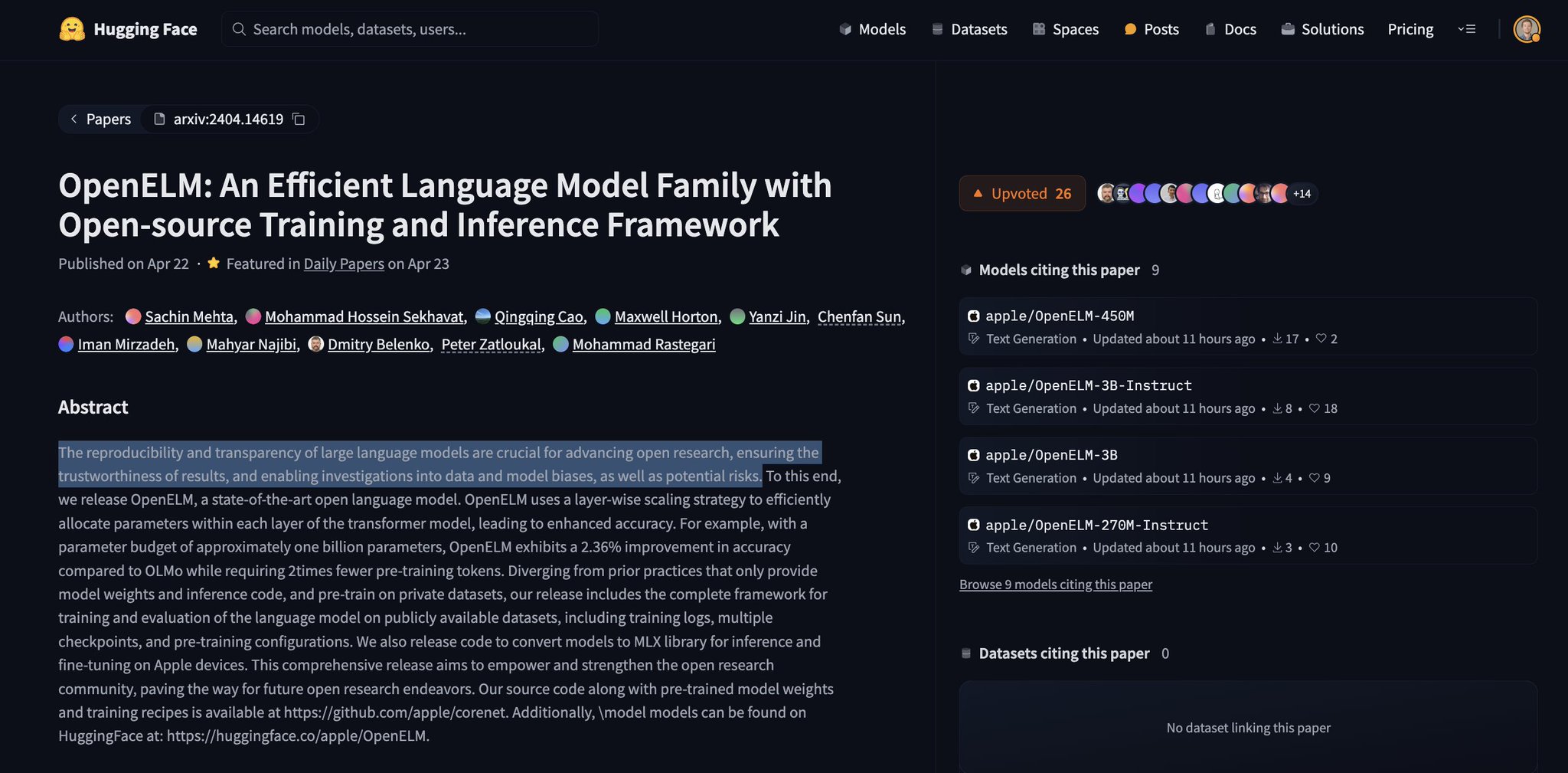Click the Abstract heading

click(x=93, y=407)
